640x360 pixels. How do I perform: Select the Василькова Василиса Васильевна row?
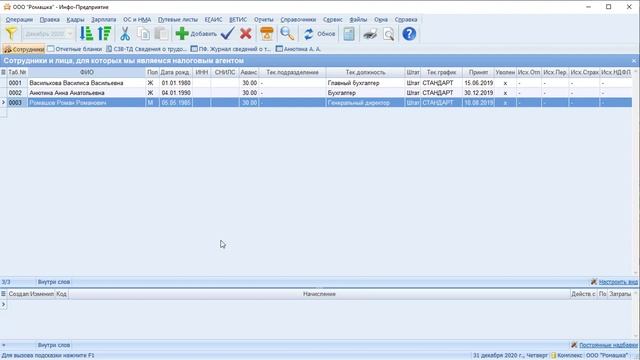point(316,83)
